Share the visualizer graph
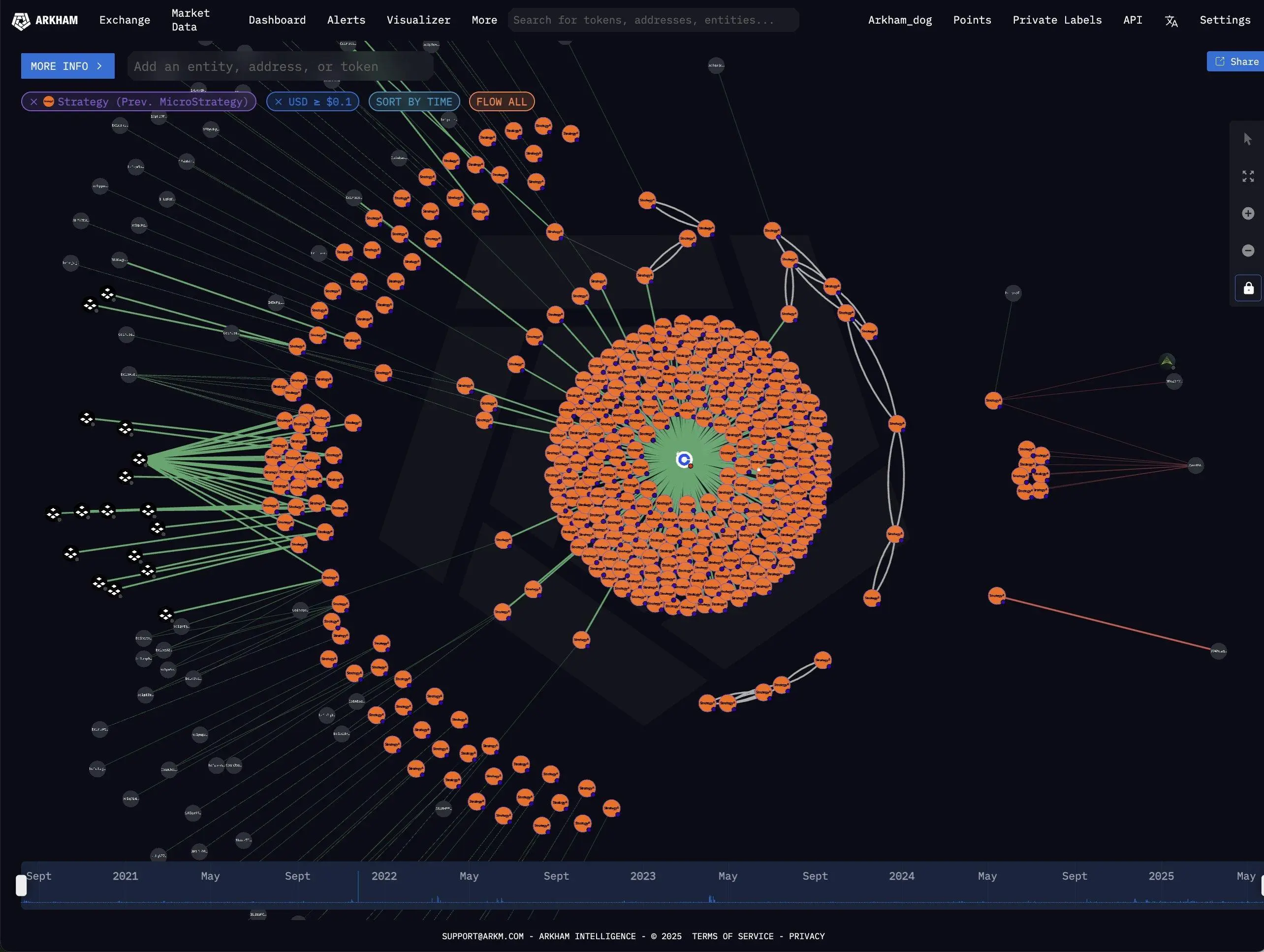Viewport: 1264px width, 952px height. pos(1236,62)
